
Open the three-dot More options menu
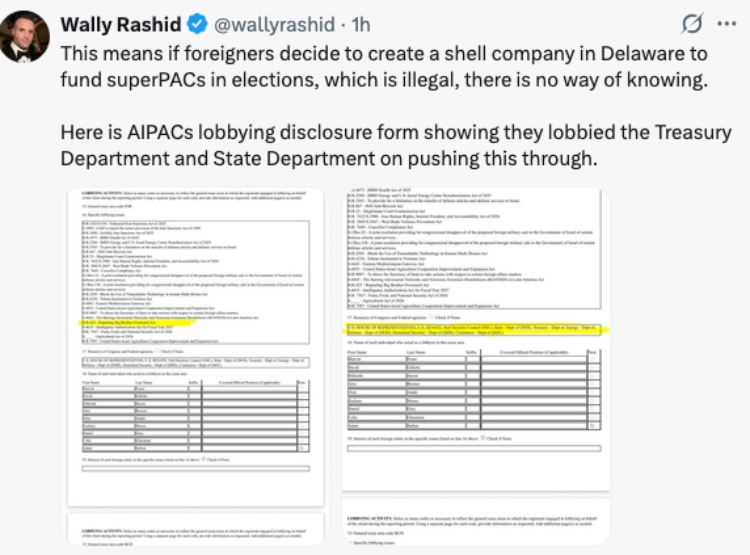point(727,23)
